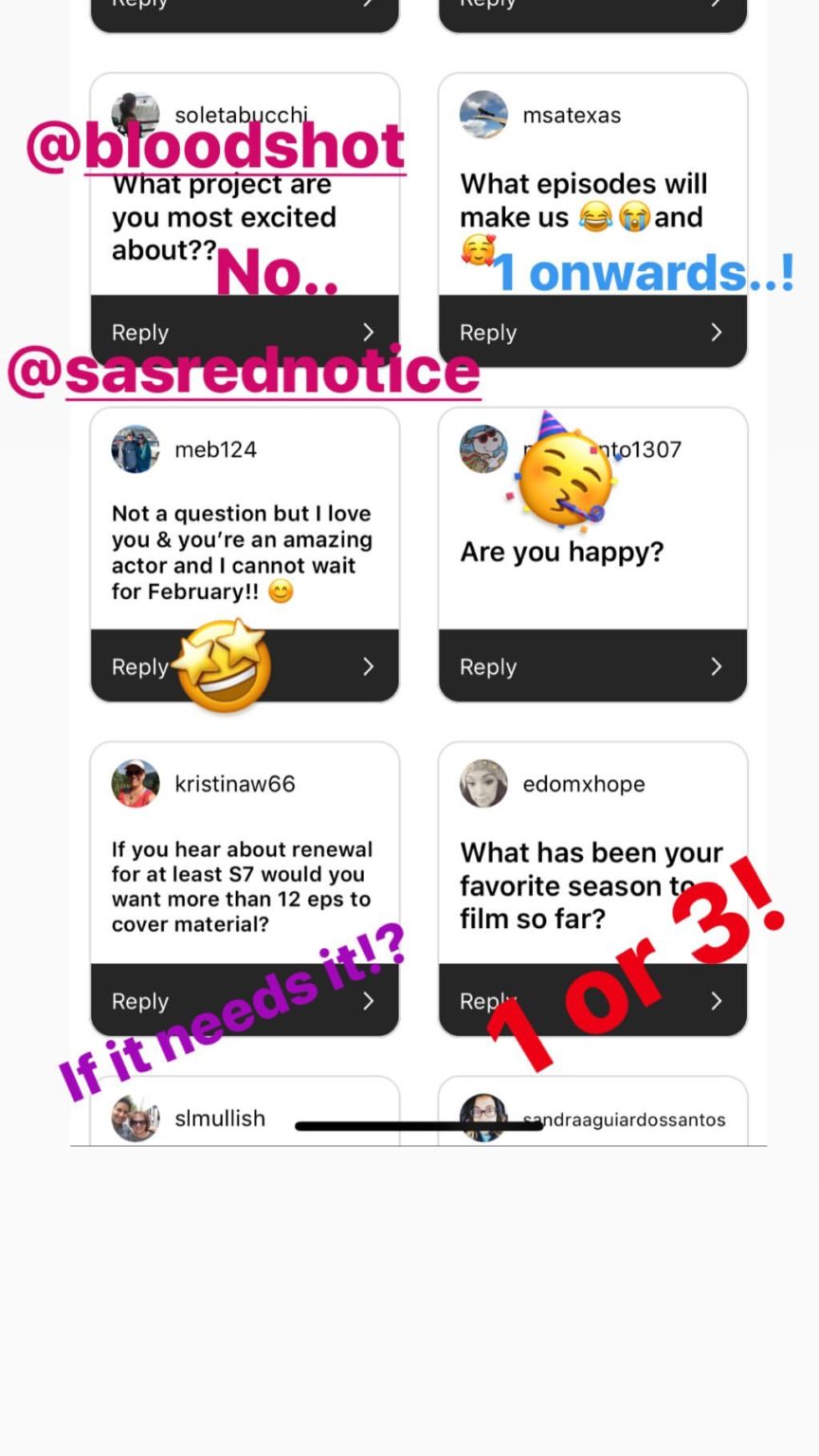Expand reply chevron on edomxhope card
The image size is (819, 1456).
click(x=717, y=1001)
